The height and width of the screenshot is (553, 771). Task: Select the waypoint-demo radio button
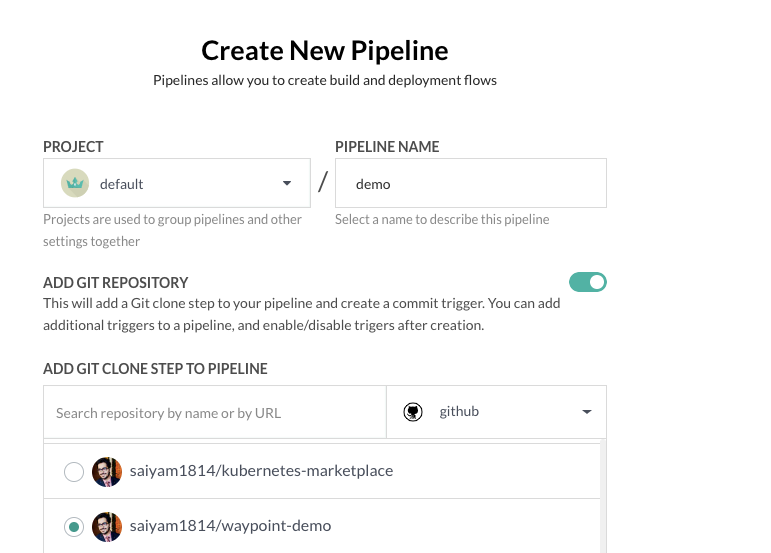(x=73, y=526)
